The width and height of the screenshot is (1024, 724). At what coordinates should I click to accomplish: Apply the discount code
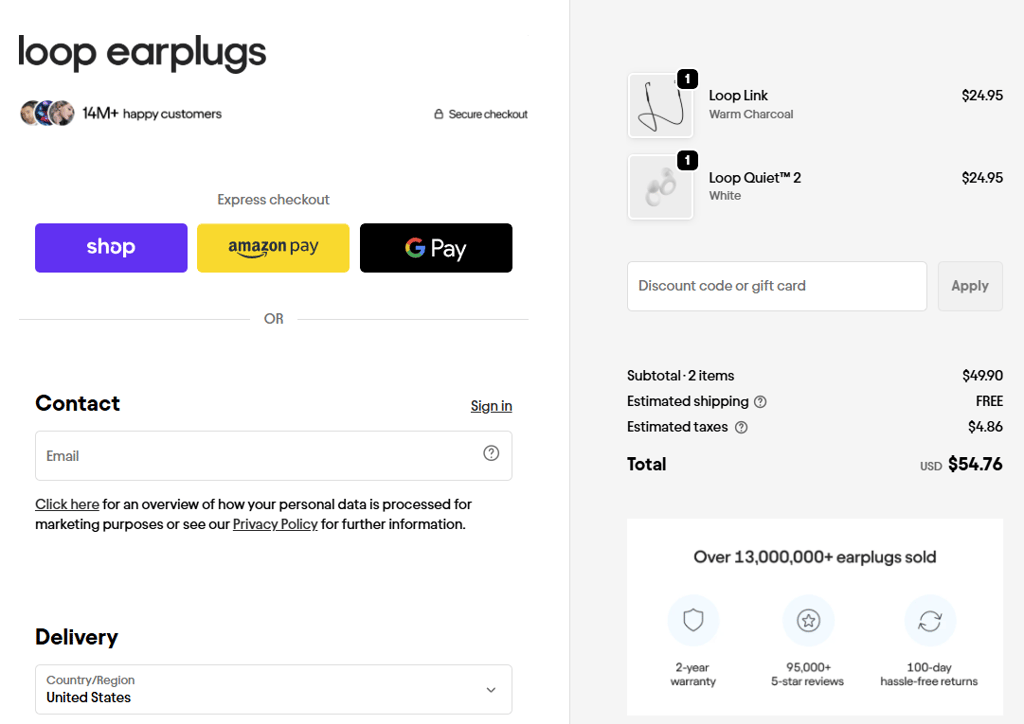(x=970, y=286)
